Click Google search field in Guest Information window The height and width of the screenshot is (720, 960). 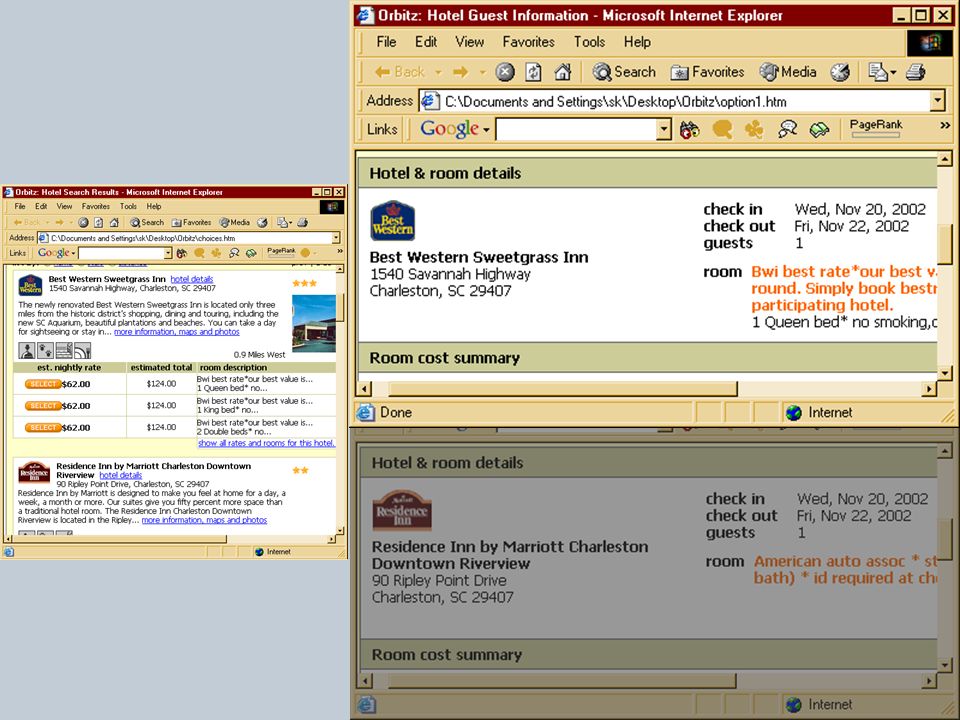pos(576,129)
